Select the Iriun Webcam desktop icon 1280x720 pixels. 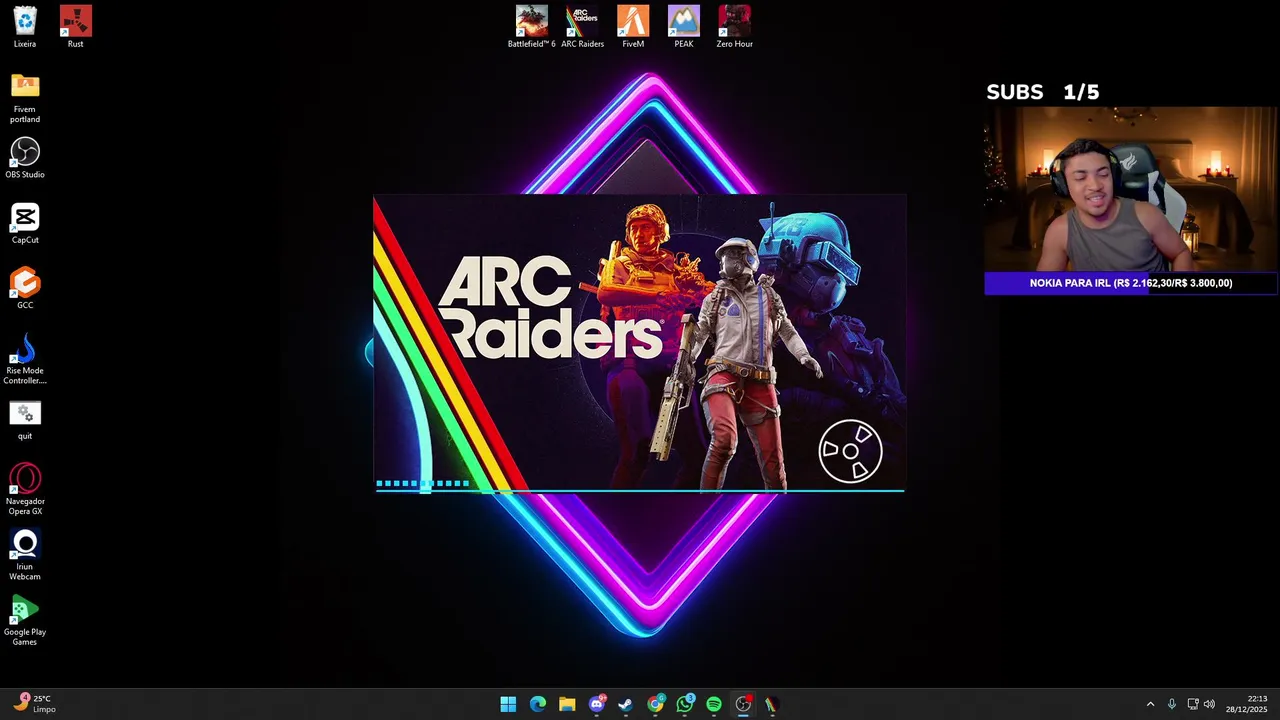25,555
